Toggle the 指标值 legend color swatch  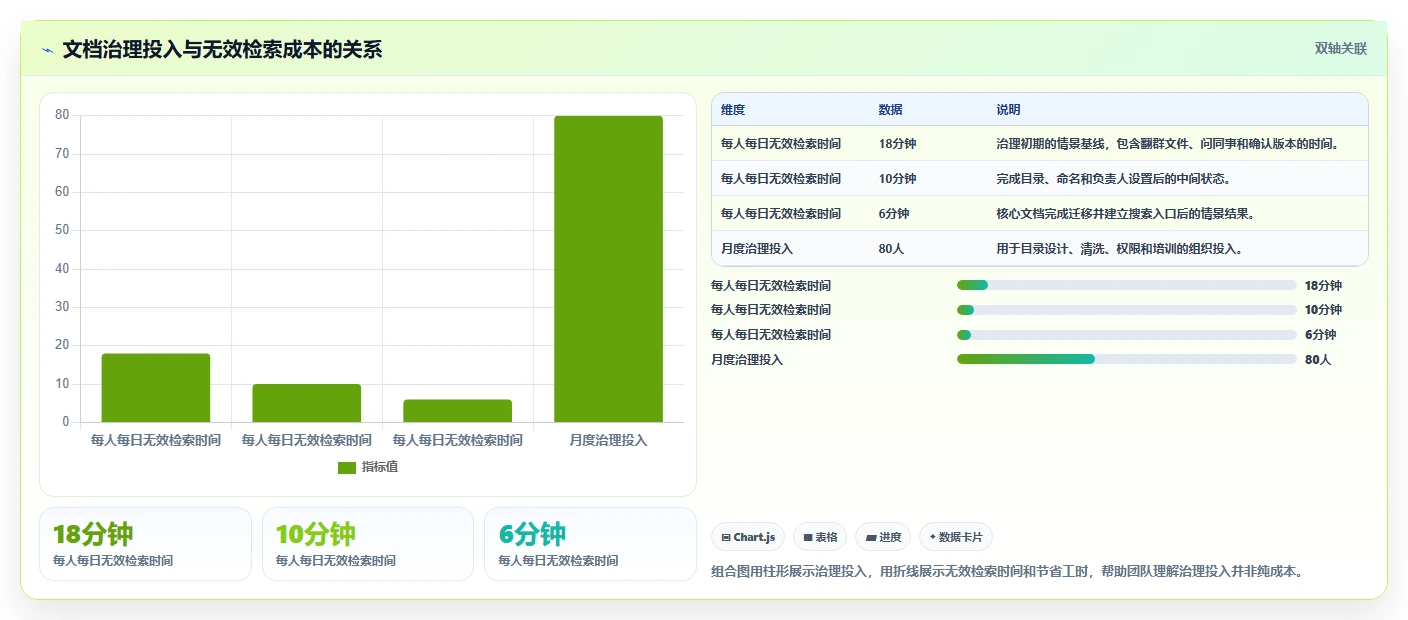pyautogui.click(x=347, y=468)
